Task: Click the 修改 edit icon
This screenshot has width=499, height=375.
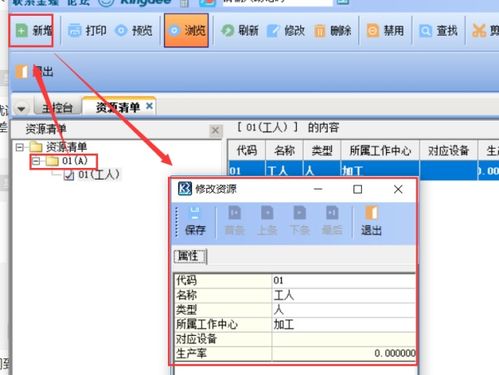Action: click(274, 31)
